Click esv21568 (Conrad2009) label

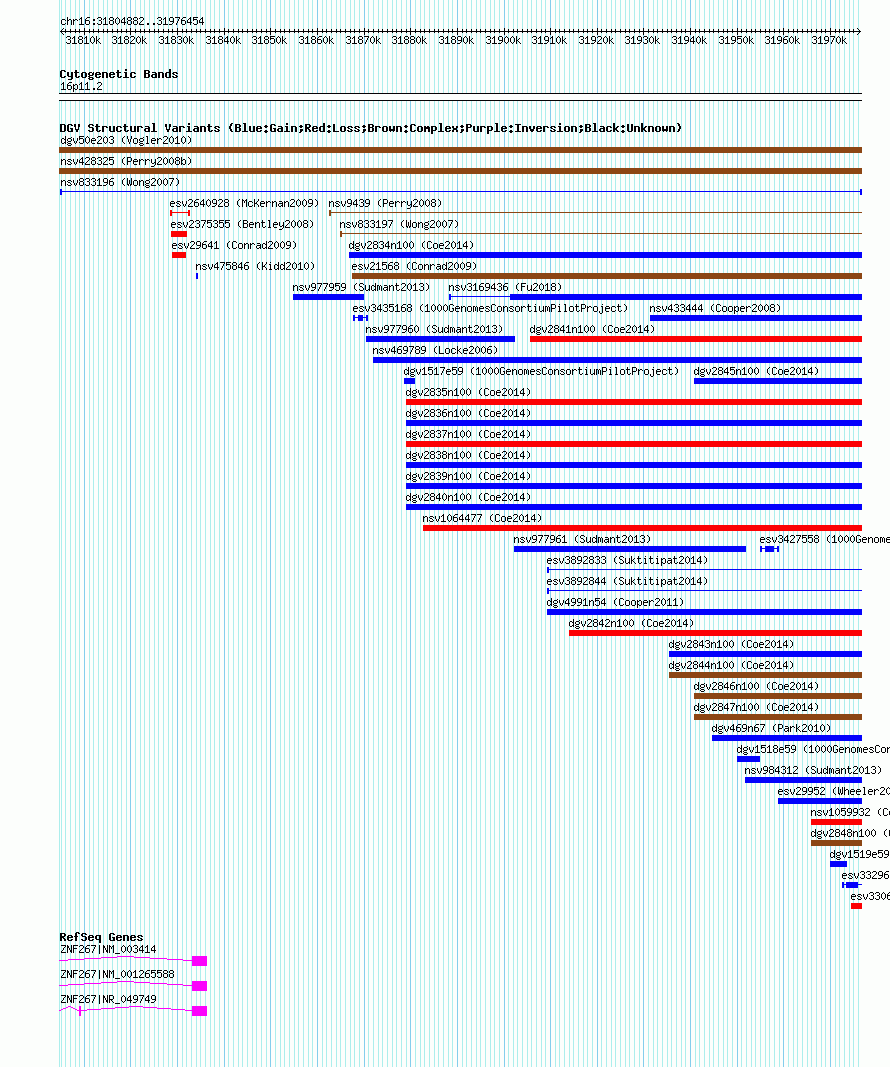pos(414,266)
